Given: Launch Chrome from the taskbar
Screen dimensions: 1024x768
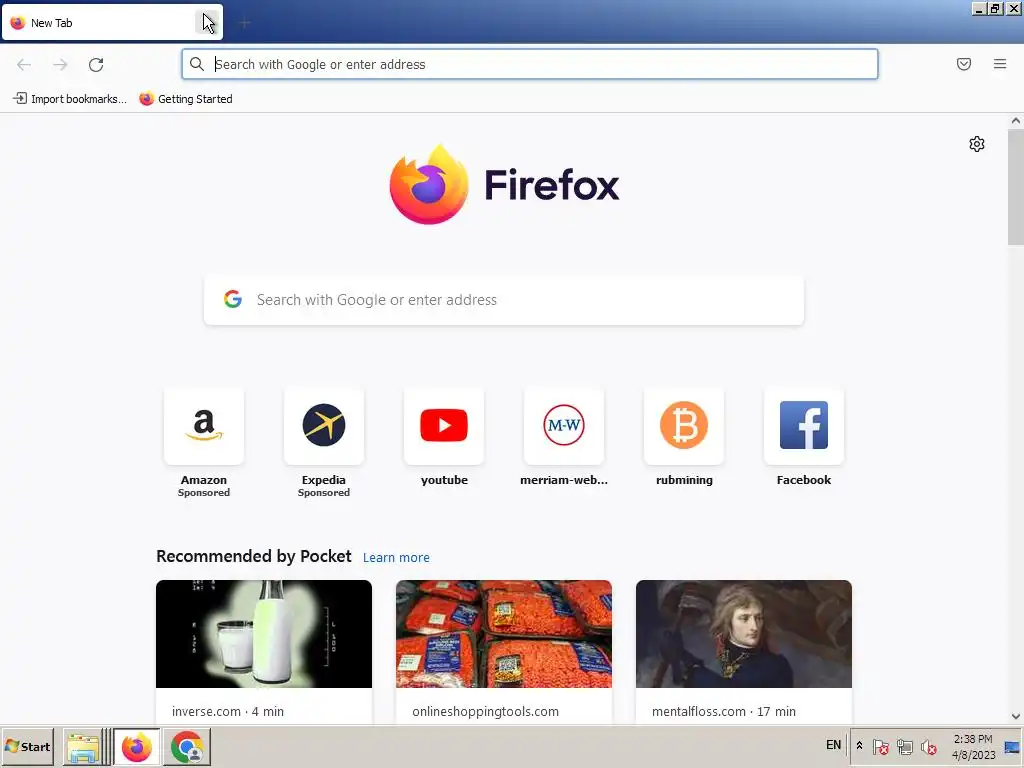Looking at the screenshot, I should (x=187, y=747).
